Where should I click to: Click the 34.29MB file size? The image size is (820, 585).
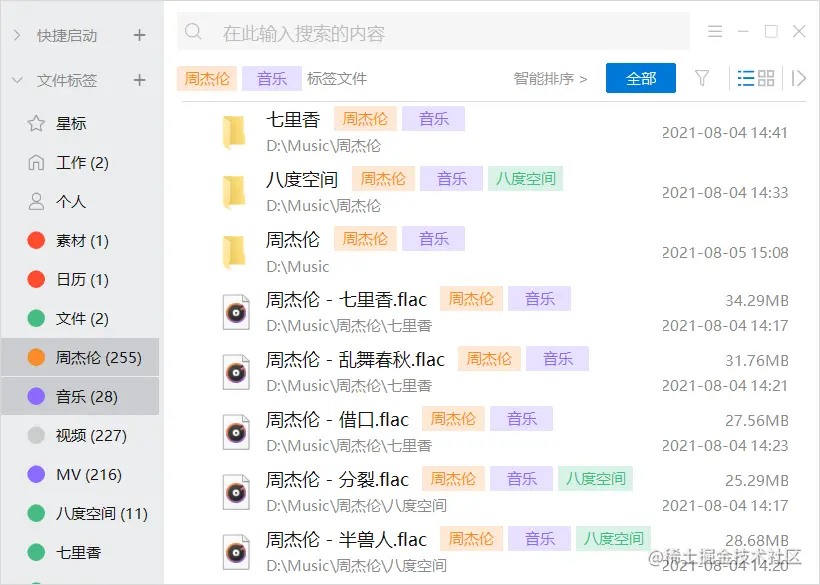(x=757, y=301)
